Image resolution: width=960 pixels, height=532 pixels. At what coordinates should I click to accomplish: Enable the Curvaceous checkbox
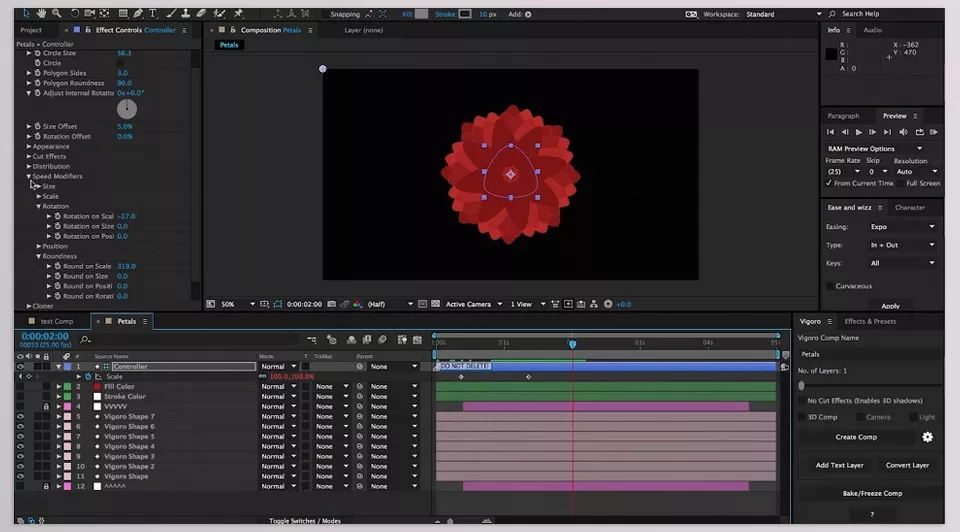(x=830, y=286)
